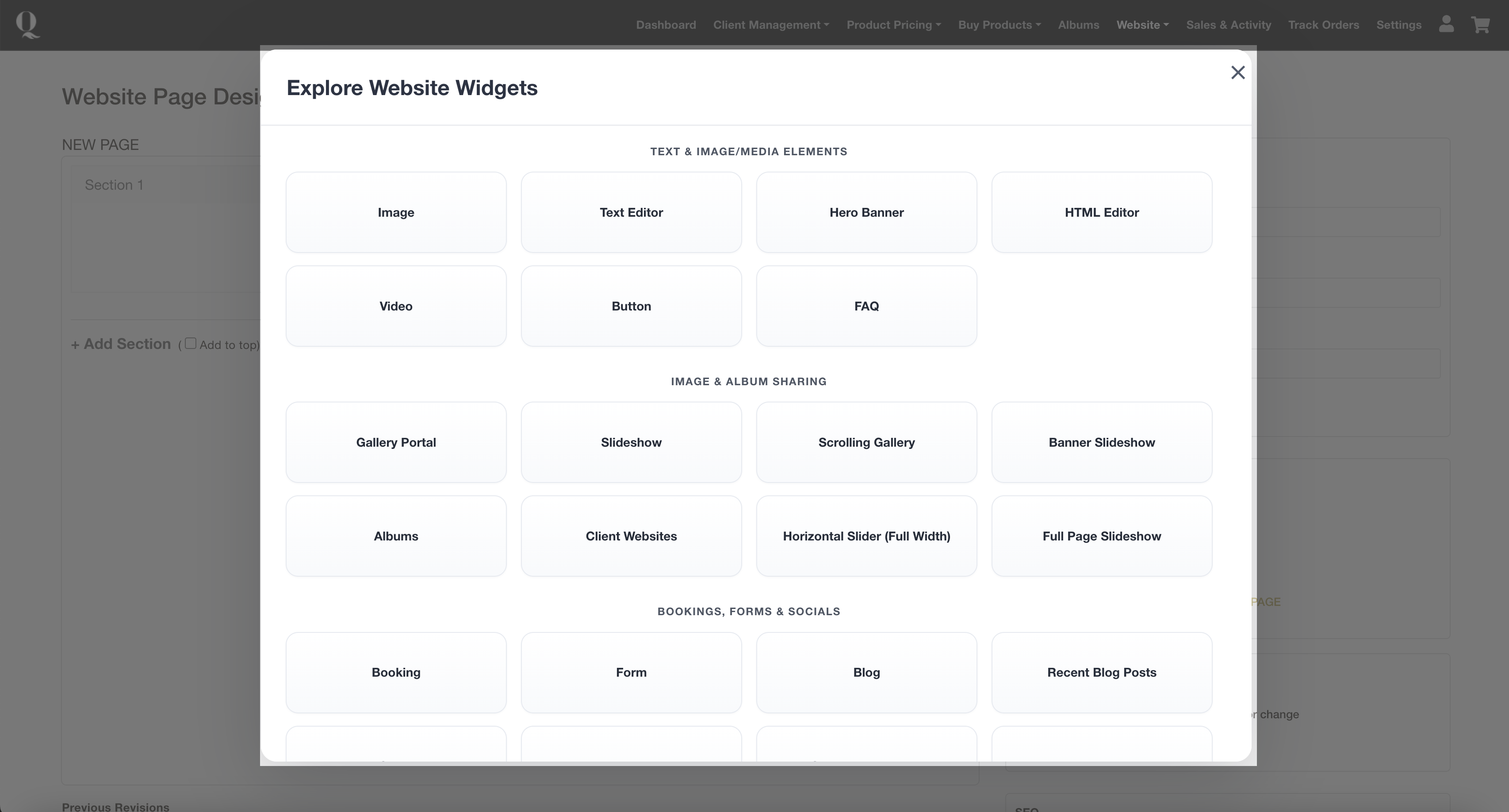Click the Q logo icon
Image resolution: width=1509 pixels, height=812 pixels.
click(x=27, y=25)
